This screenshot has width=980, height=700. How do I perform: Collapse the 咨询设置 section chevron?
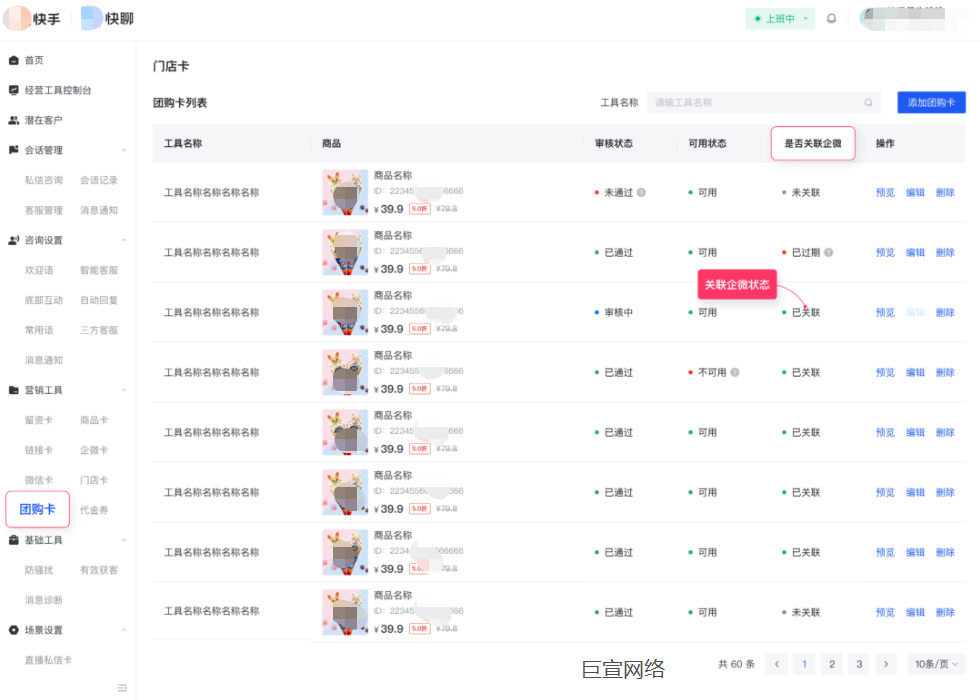pyautogui.click(x=124, y=240)
